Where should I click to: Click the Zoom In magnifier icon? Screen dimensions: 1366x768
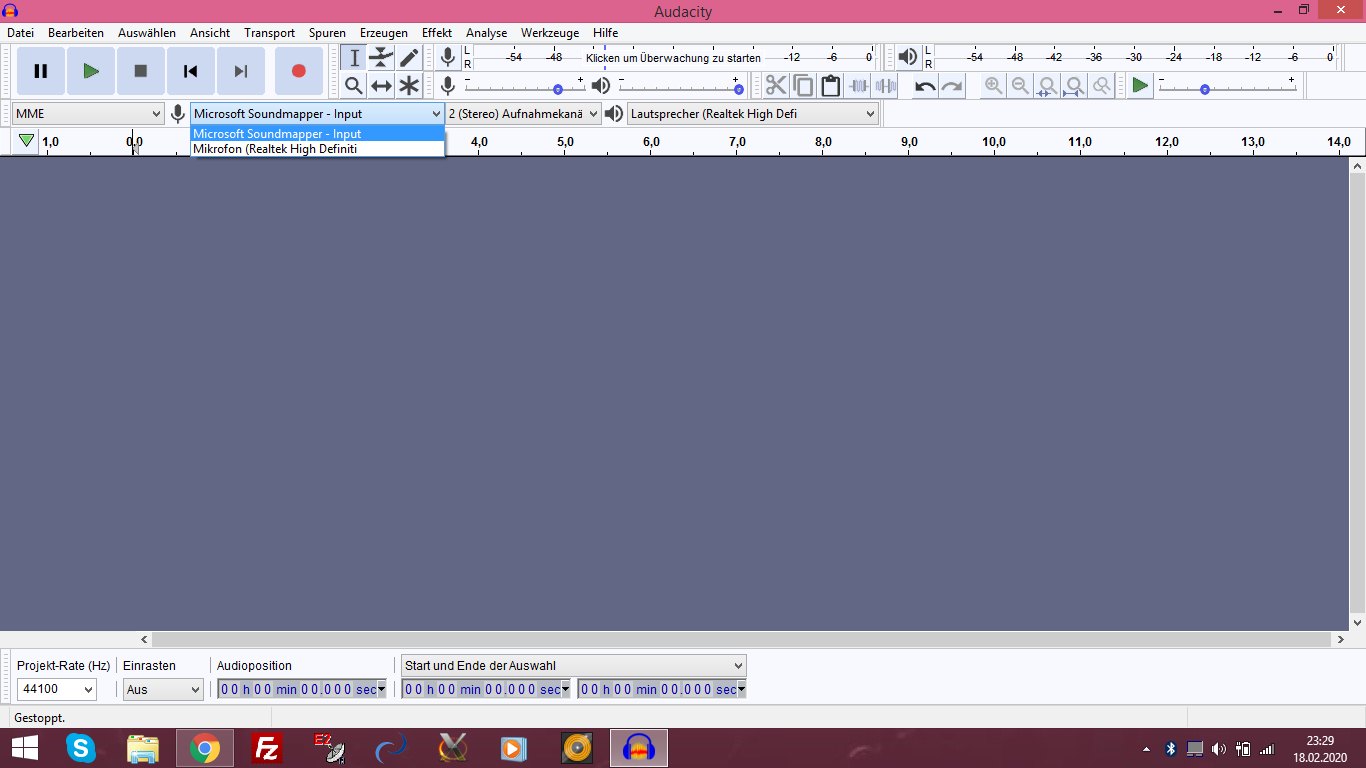(x=993, y=86)
